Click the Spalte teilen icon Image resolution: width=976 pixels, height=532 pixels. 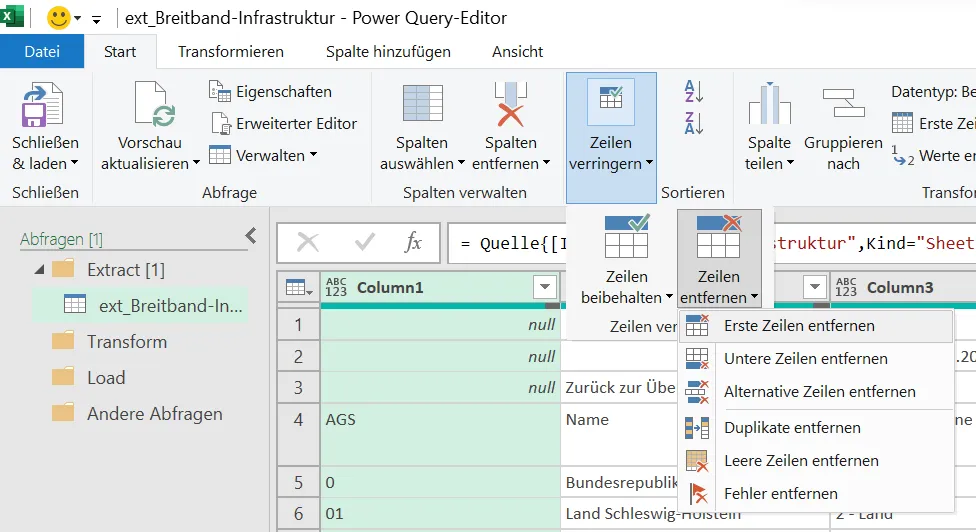(769, 103)
